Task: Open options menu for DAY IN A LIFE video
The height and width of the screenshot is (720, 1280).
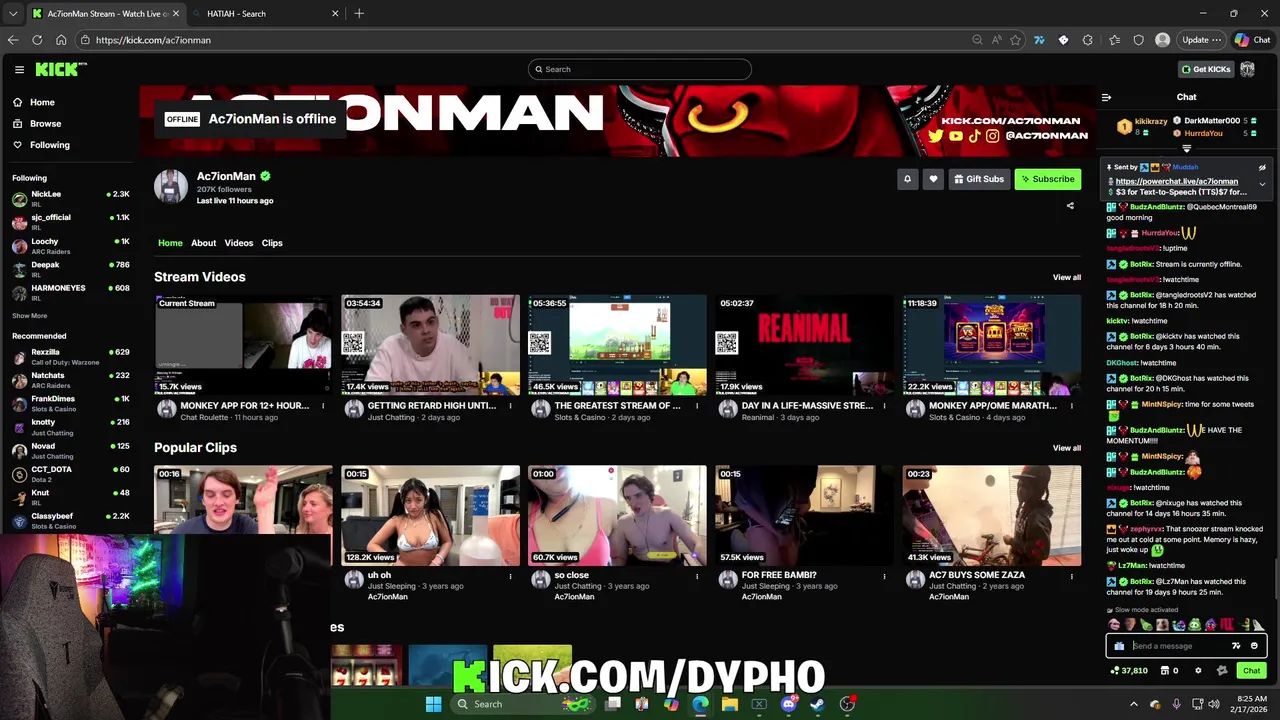Action: [x=884, y=406]
